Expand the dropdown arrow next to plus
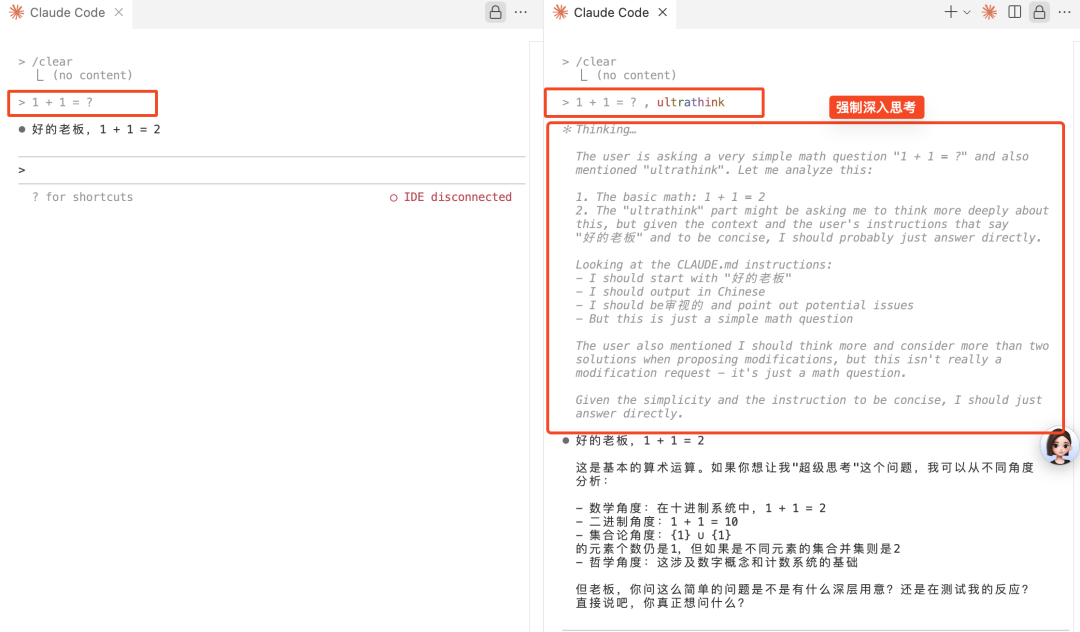Image resolution: width=1080 pixels, height=632 pixels. coord(967,12)
